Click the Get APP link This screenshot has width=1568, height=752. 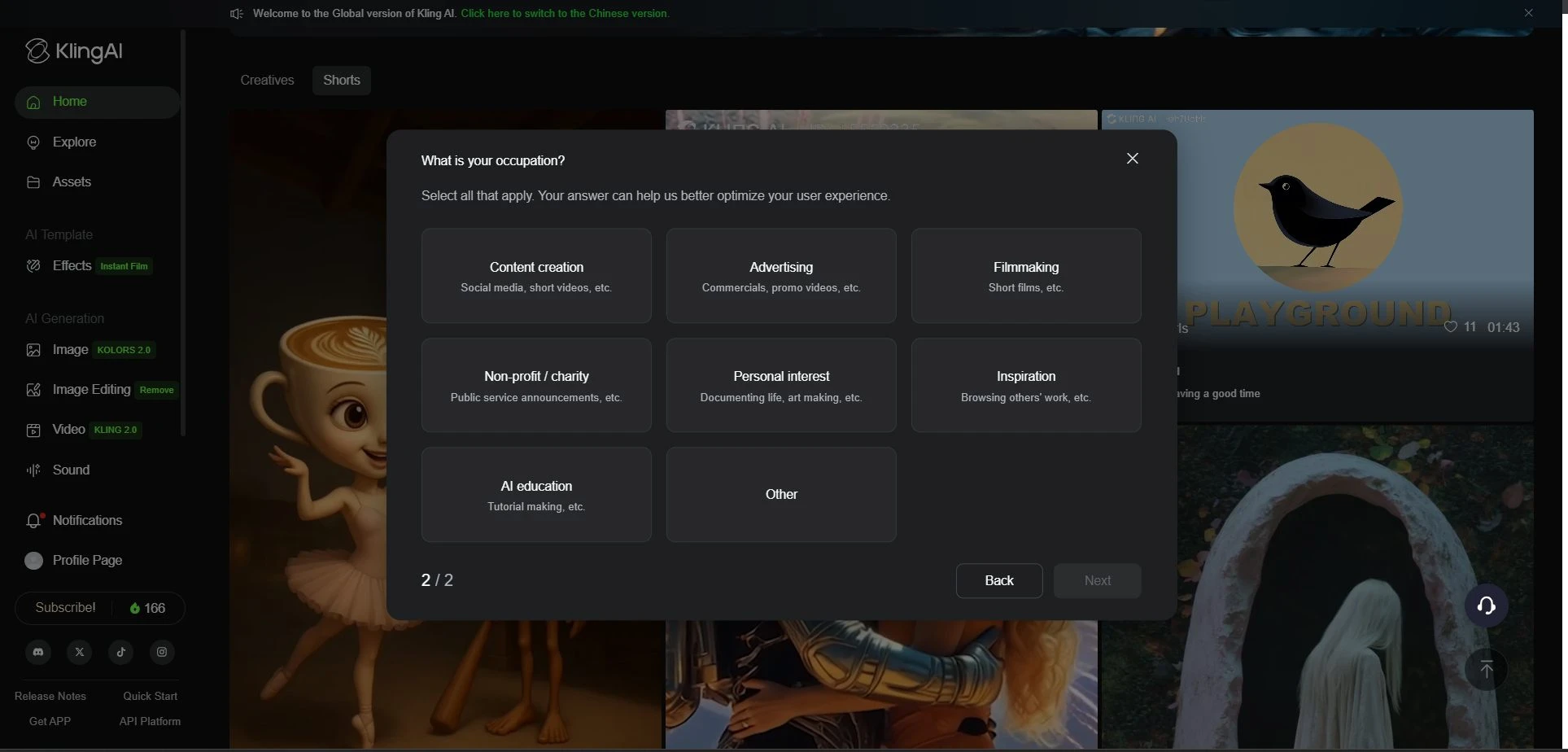pyautogui.click(x=50, y=722)
